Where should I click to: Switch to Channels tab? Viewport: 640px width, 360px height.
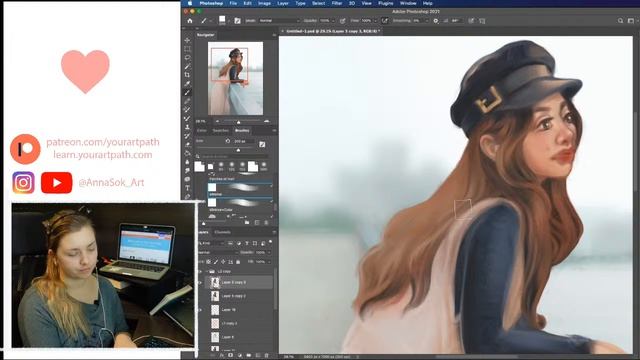(222, 232)
